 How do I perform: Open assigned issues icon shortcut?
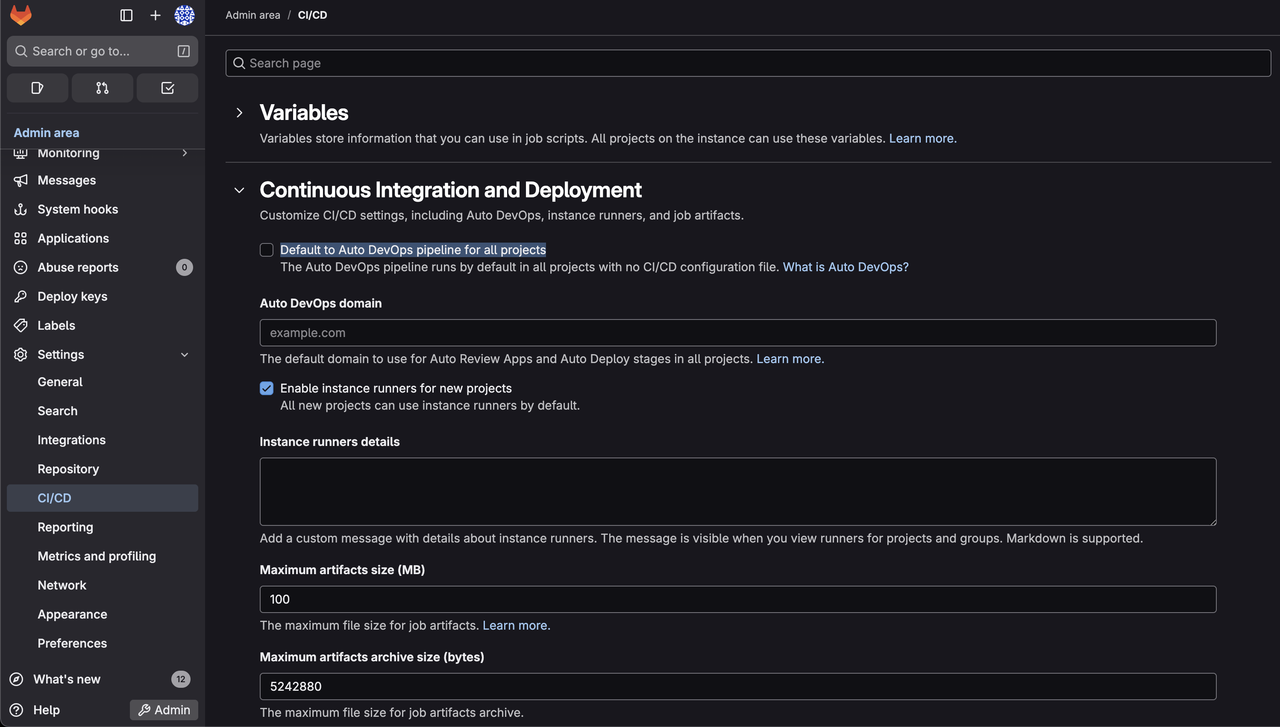click(37, 88)
